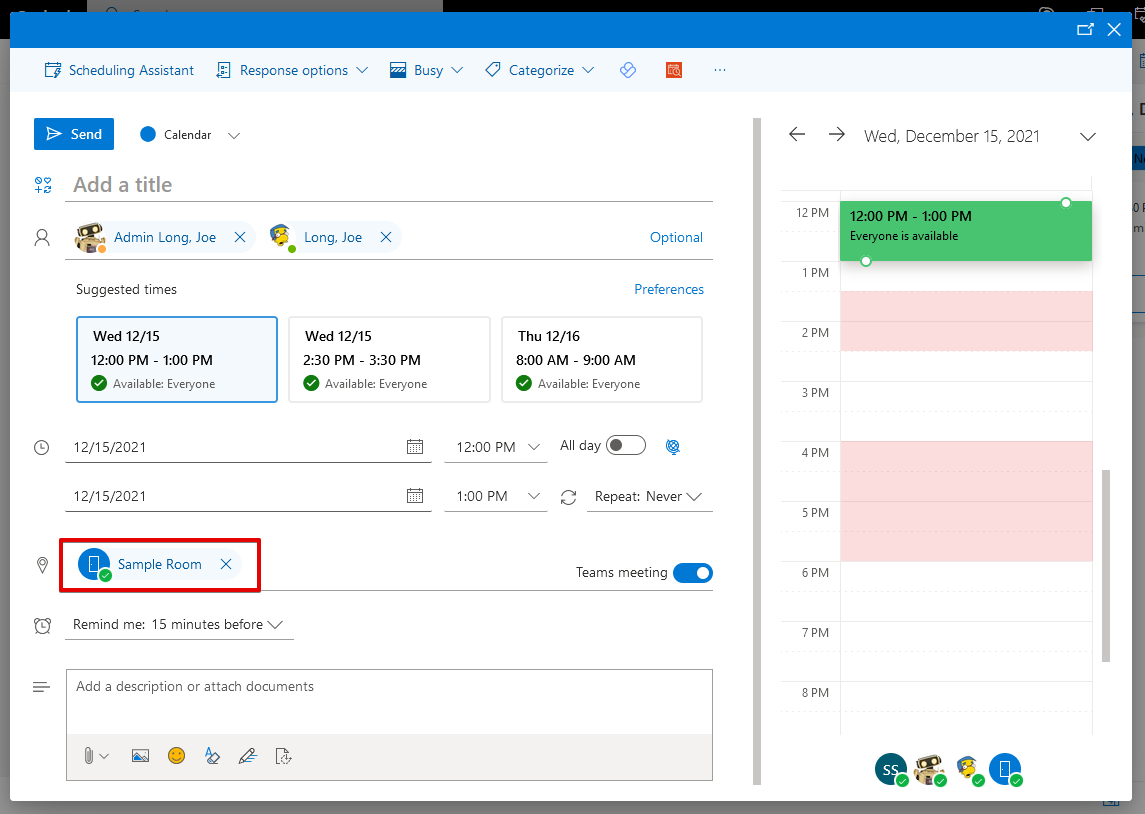This screenshot has width=1145, height=814.
Task: Open the start date calendar picker icon
Action: pos(415,447)
